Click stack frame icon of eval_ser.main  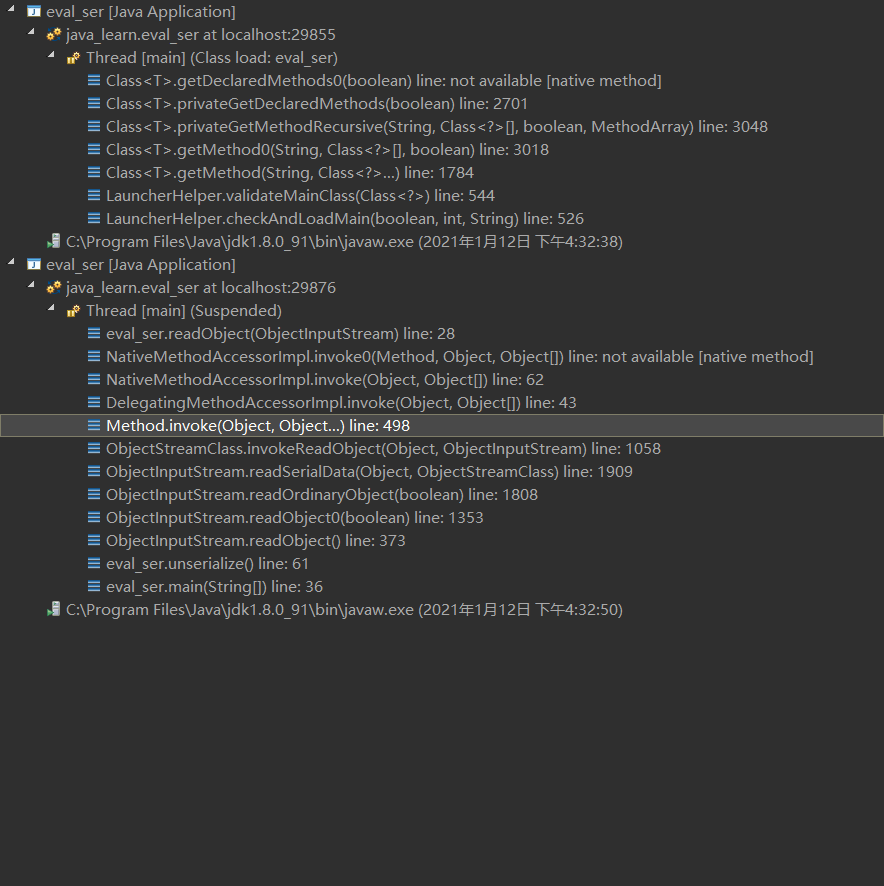(x=94, y=586)
